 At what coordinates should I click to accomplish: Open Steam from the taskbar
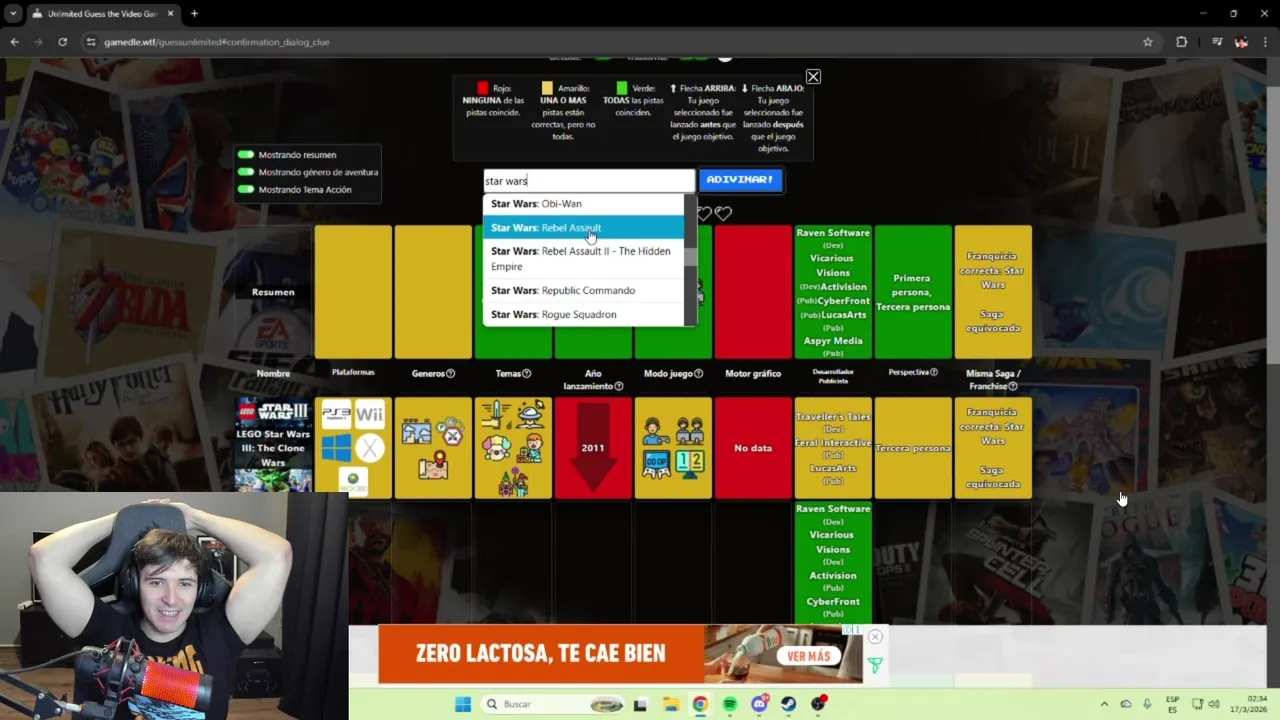pyautogui.click(x=789, y=704)
